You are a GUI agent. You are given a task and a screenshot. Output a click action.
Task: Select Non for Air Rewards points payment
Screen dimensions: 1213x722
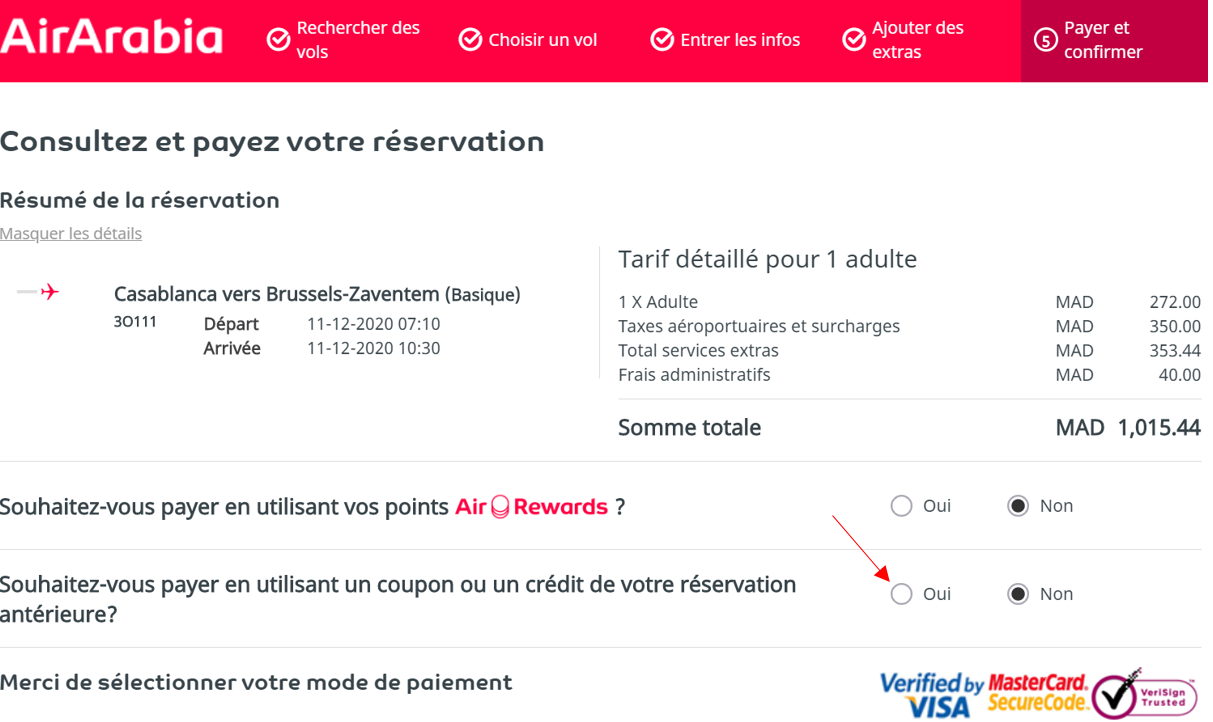click(x=1018, y=506)
